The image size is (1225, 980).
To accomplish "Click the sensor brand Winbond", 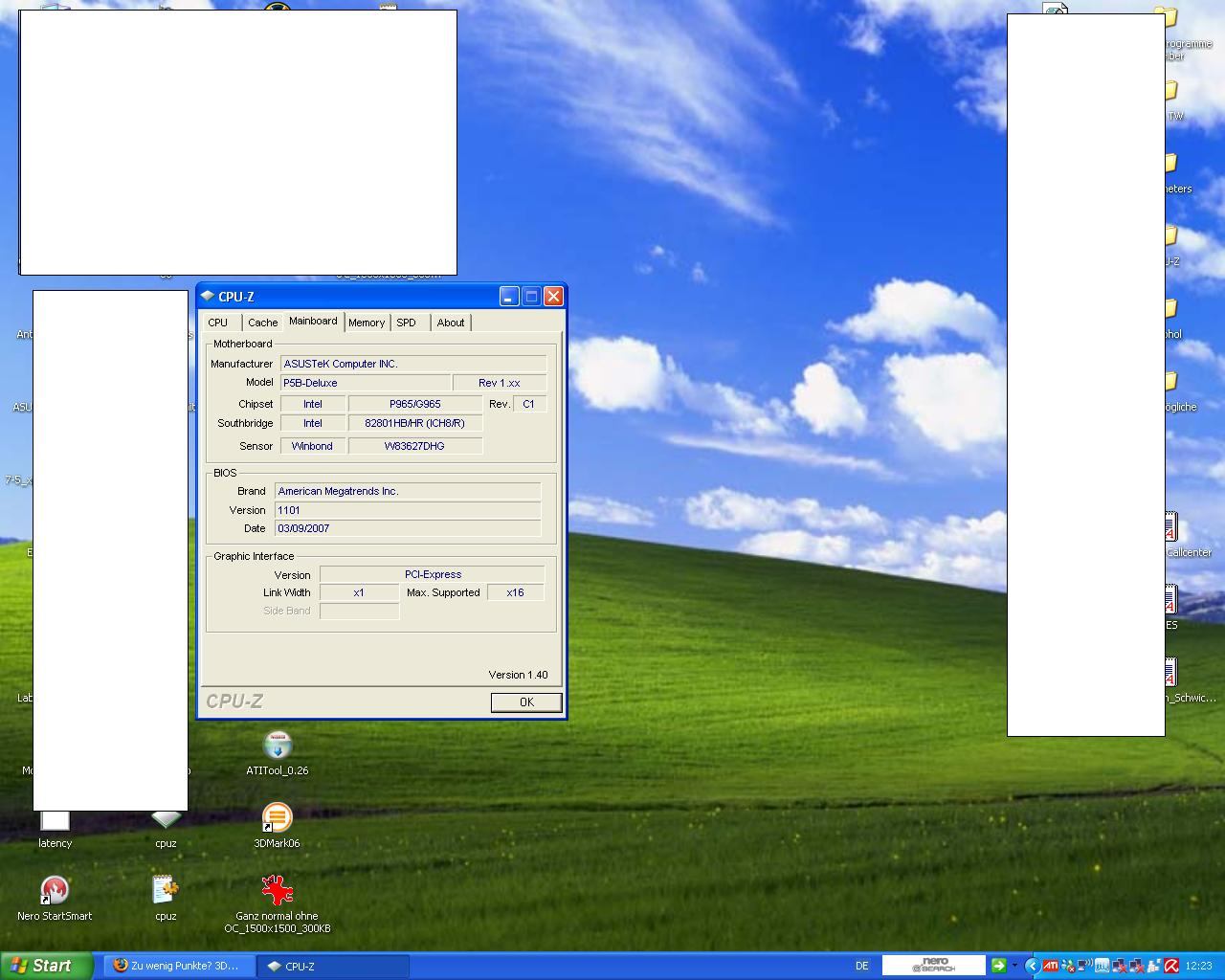I will (x=313, y=446).
